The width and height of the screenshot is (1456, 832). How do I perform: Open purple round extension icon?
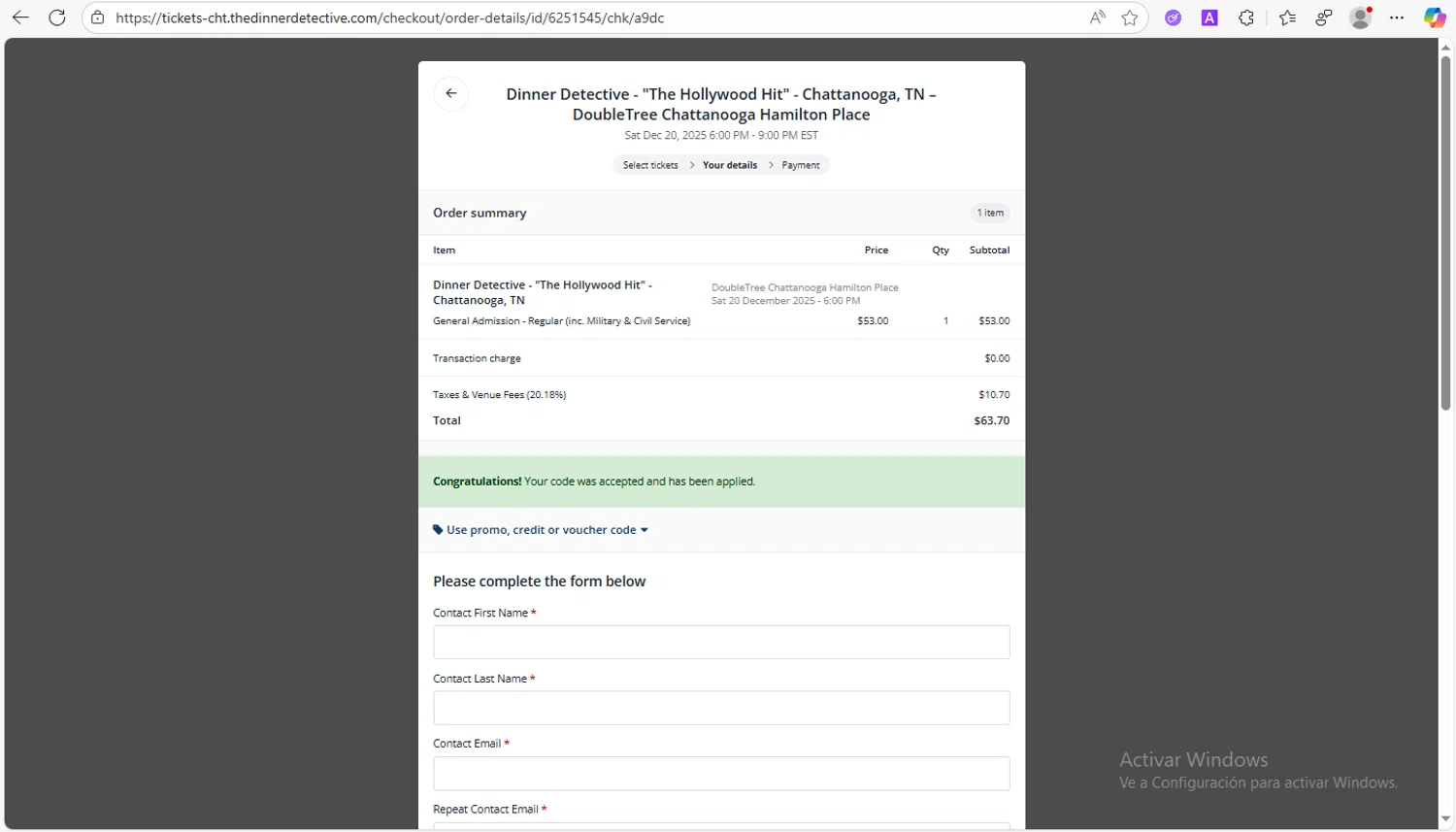tap(1174, 17)
